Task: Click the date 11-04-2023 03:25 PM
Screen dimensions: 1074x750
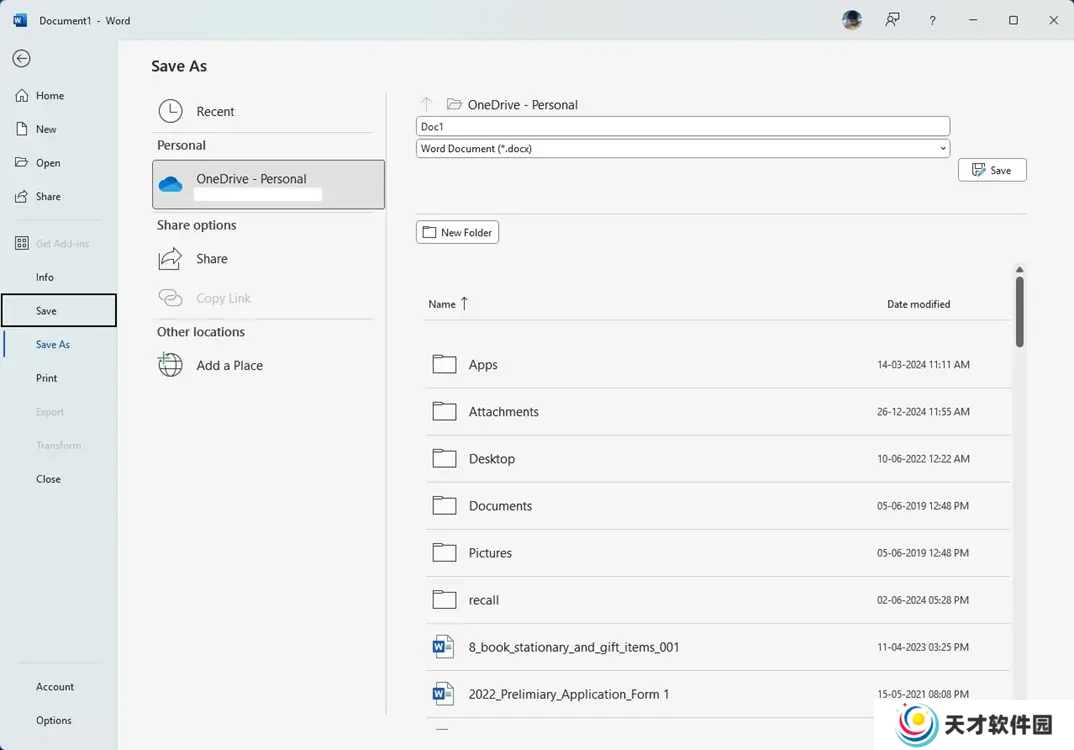Action: (x=923, y=647)
